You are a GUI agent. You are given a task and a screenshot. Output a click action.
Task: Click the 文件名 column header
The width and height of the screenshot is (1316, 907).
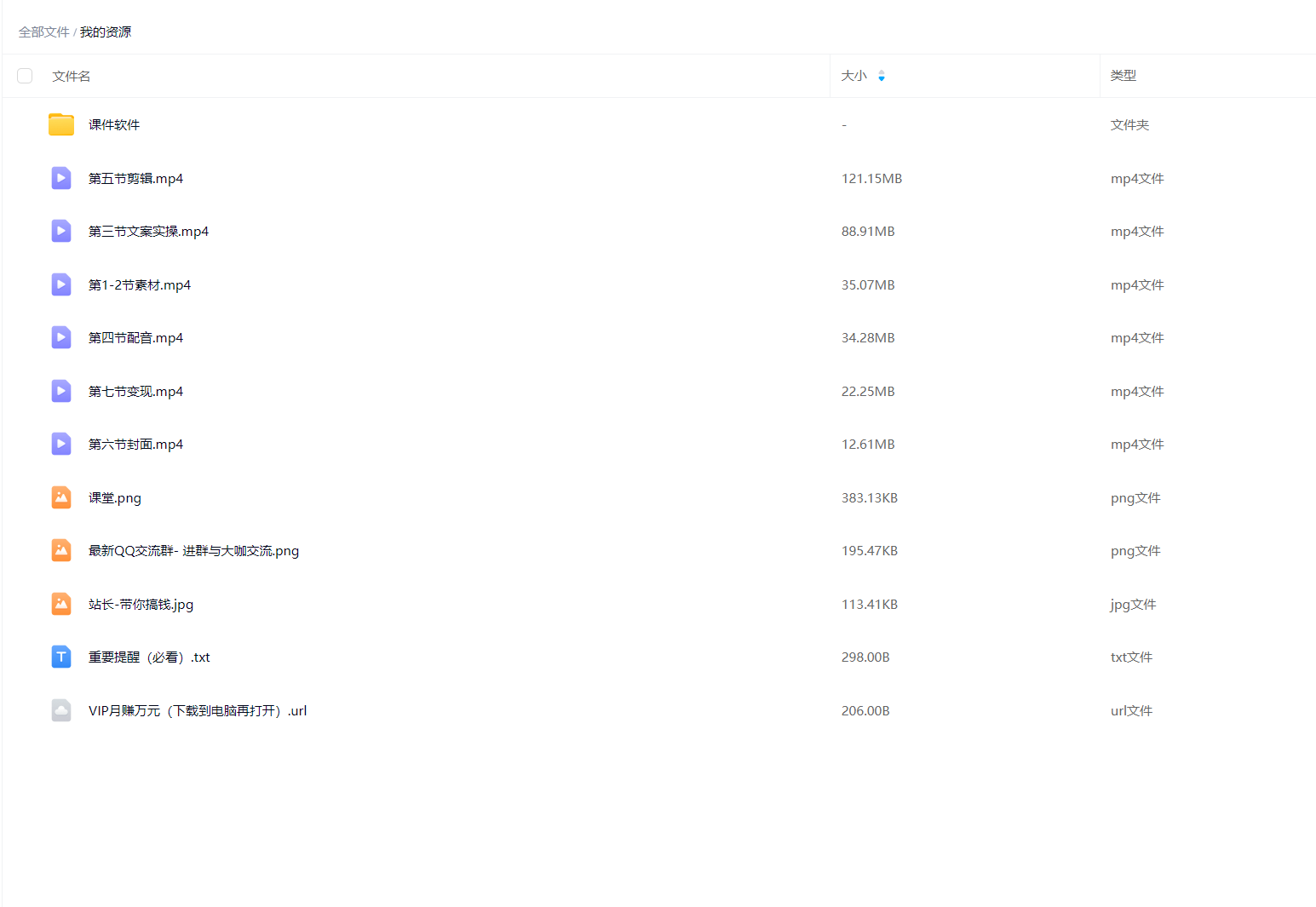(x=72, y=76)
